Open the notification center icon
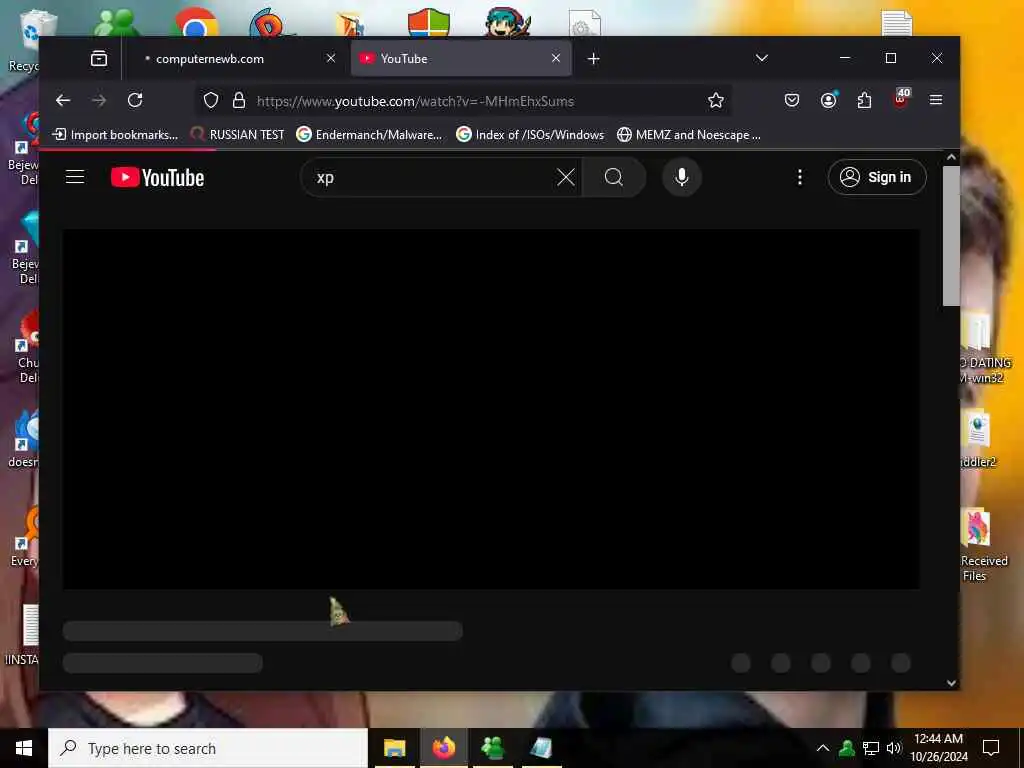1024x768 pixels. (x=991, y=748)
